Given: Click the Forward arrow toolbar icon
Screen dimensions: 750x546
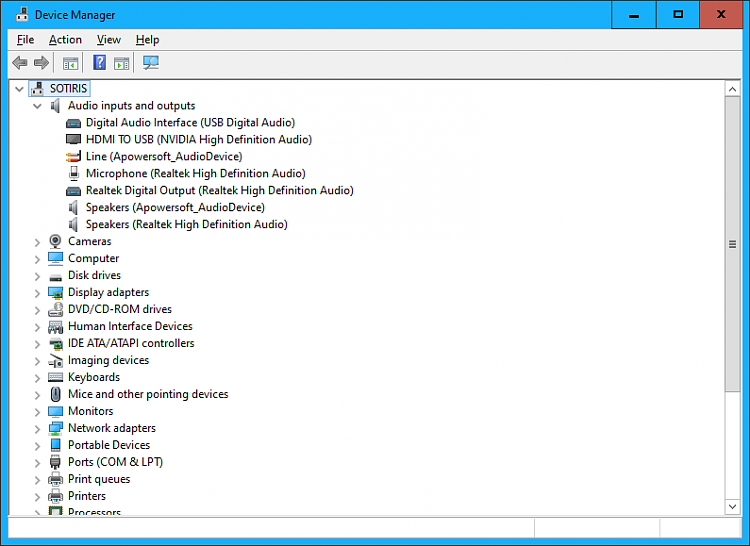Looking at the screenshot, I should (42, 63).
